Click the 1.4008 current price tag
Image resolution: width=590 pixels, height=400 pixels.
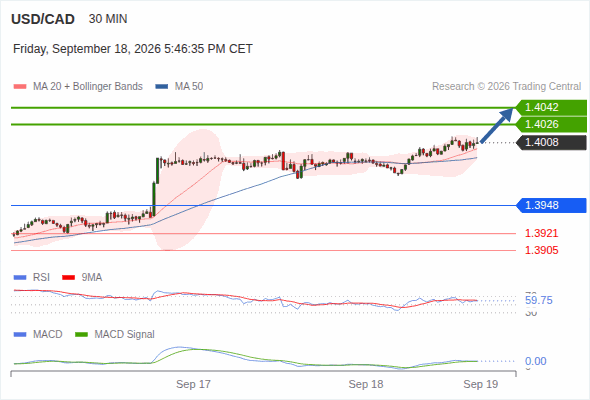coord(551,142)
